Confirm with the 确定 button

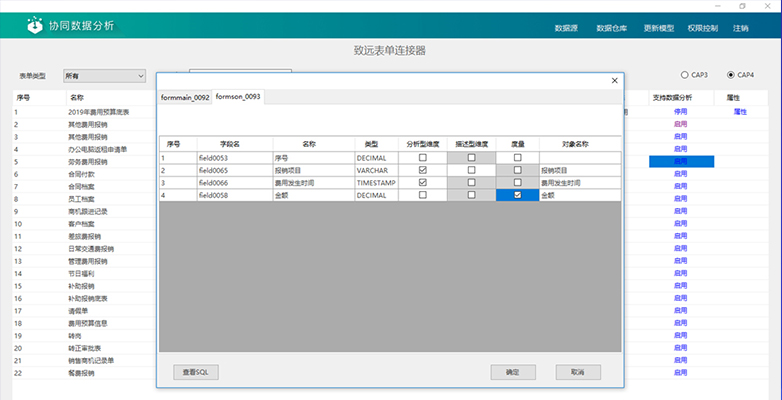(x=513, y=372)
